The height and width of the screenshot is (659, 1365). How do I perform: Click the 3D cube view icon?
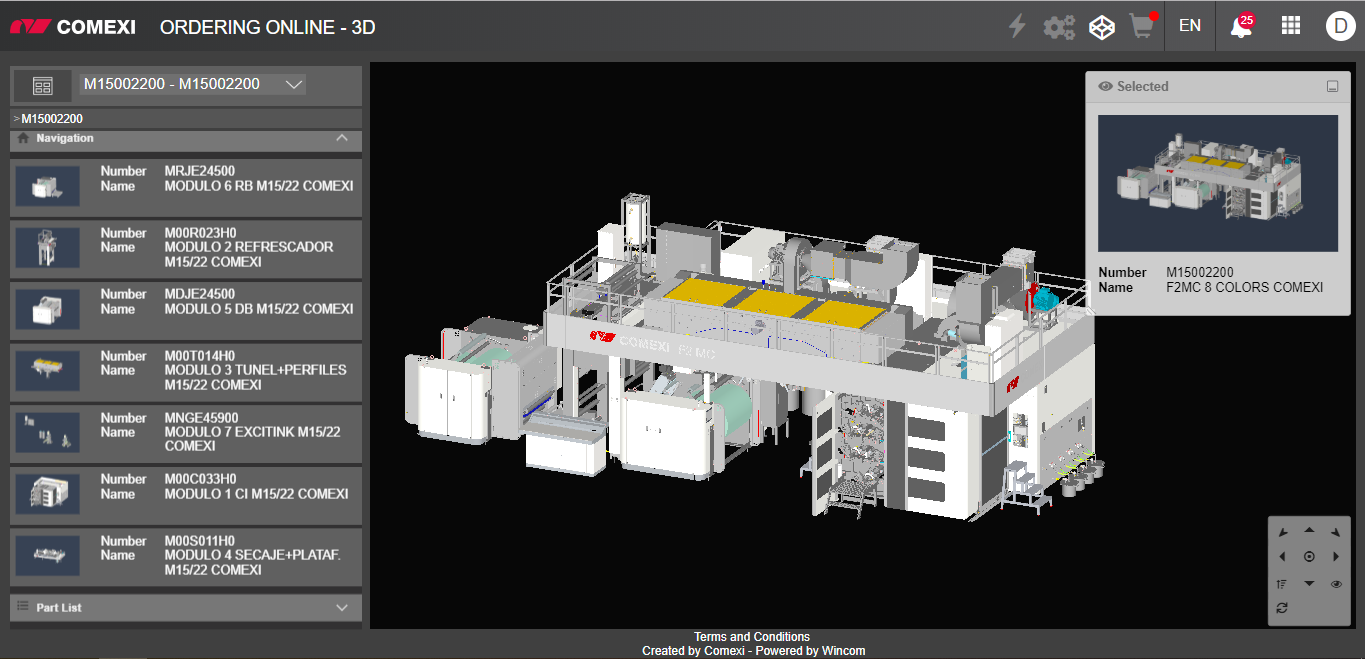[1101, 27]
